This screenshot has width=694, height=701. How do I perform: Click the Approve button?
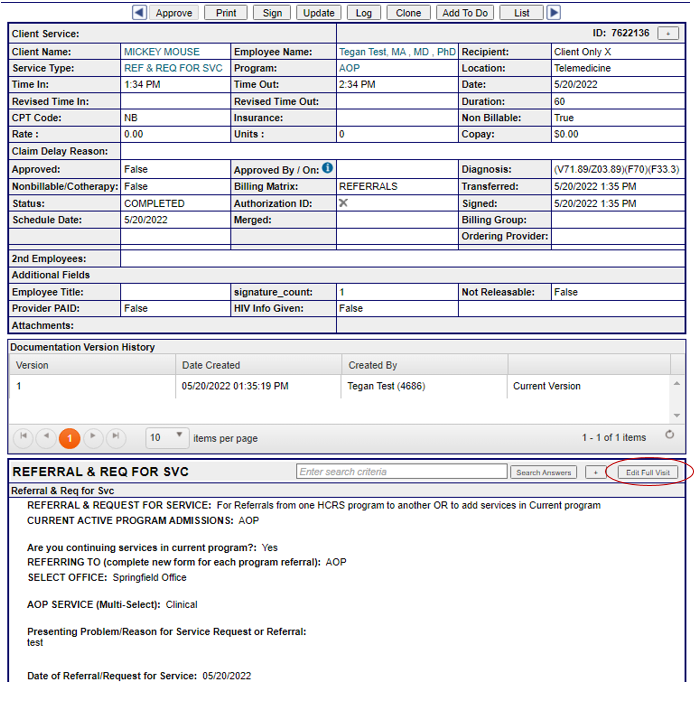(x=174, y=13)
